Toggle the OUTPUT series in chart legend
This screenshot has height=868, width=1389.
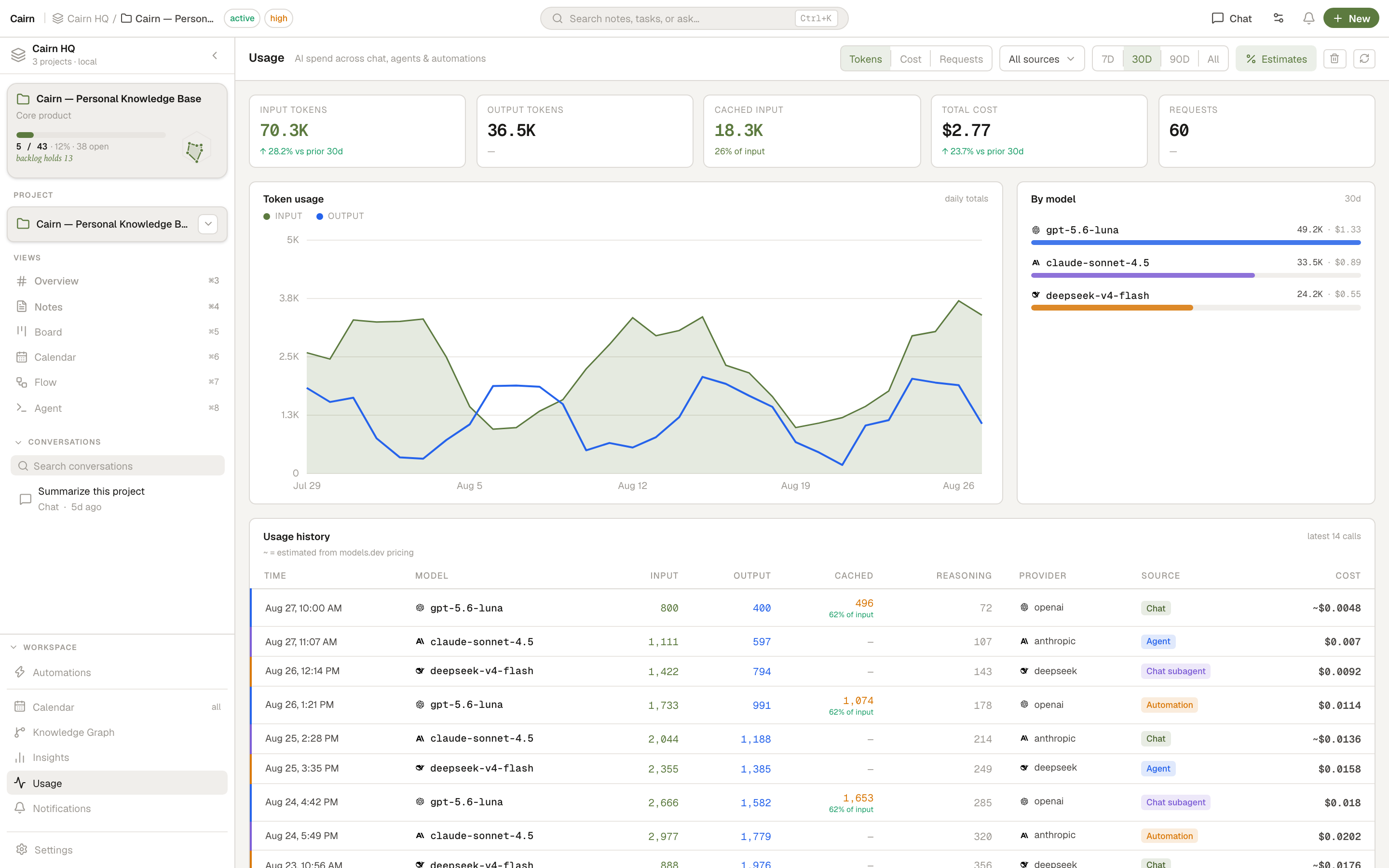(340, 217)
